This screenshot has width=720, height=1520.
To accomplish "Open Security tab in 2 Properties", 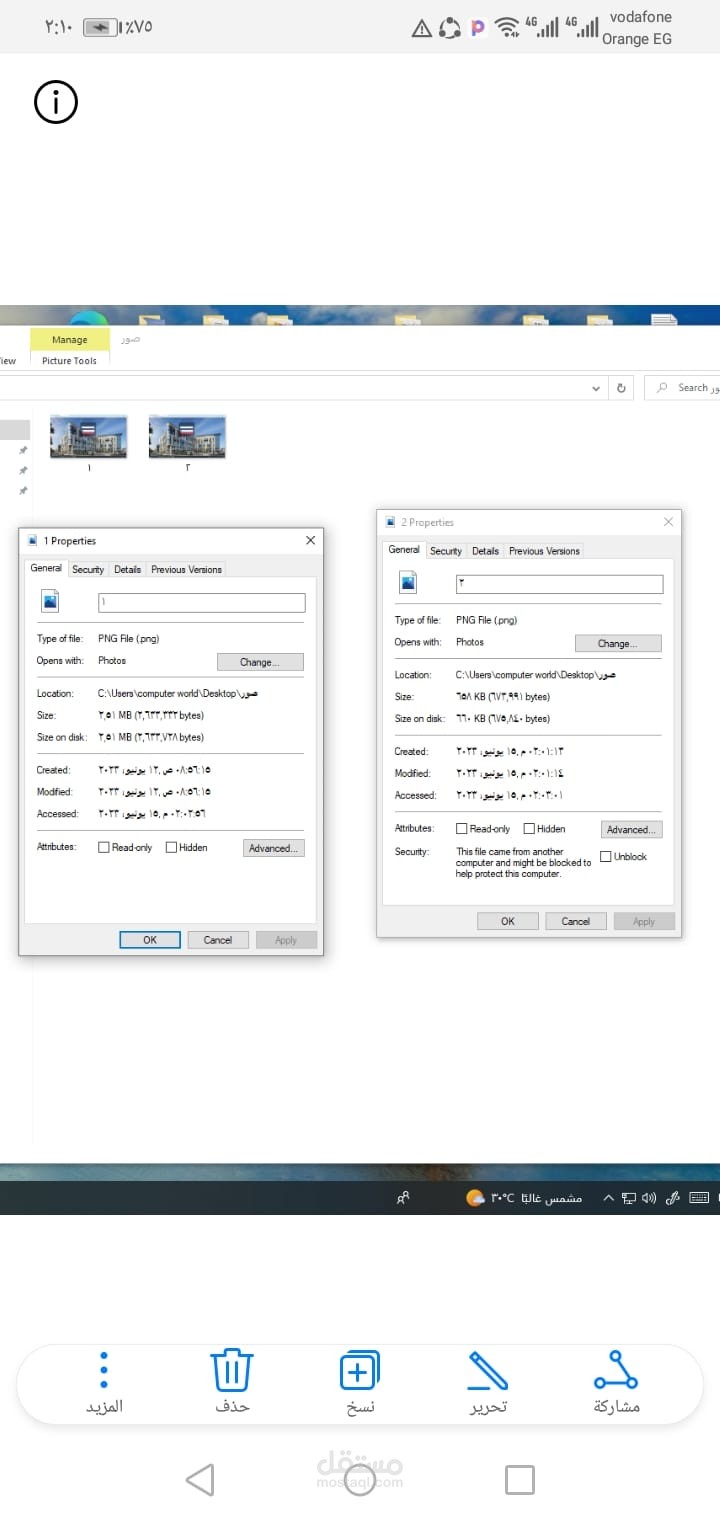I will [x=446, y=551].
